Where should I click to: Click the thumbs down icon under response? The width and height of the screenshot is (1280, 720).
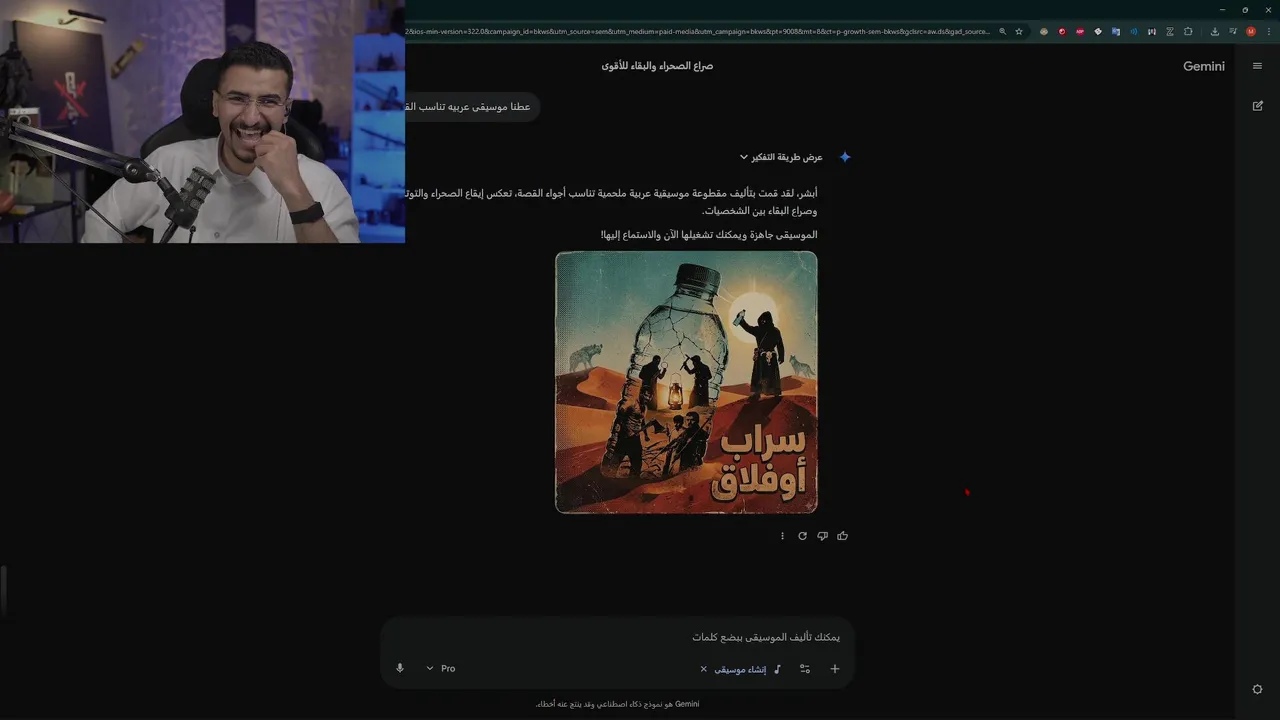click(x=822, y=536)
